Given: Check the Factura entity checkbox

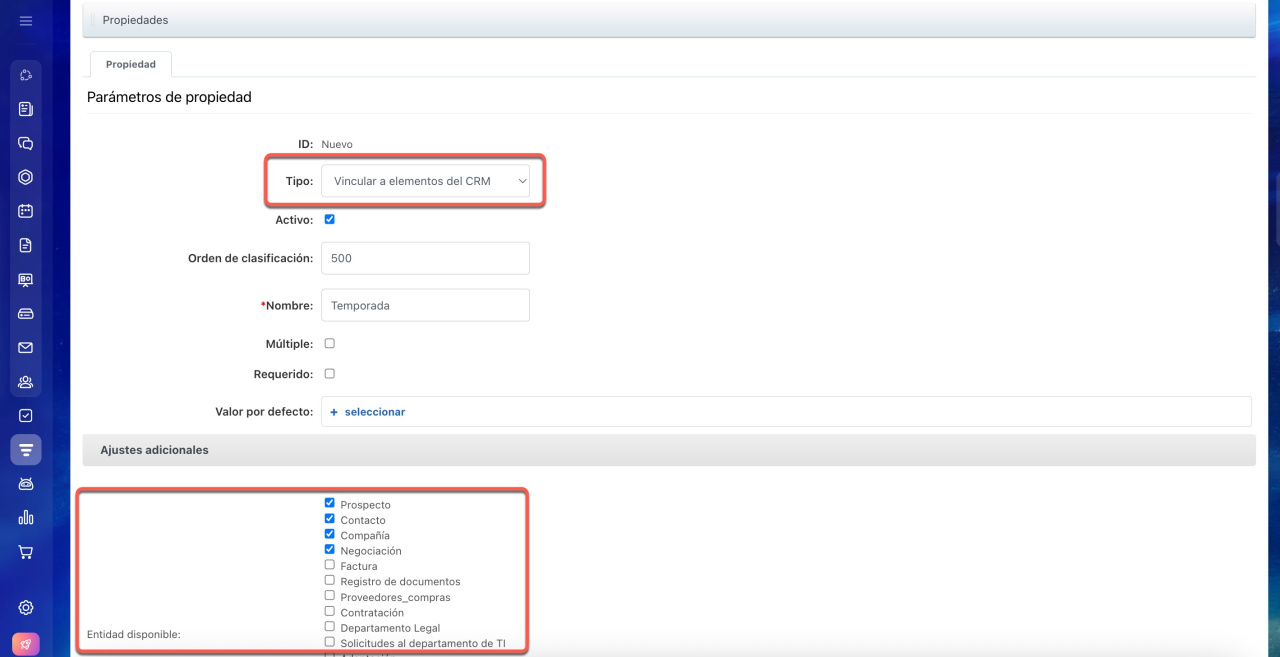Looking at the screenshot, I should [x=330, y=565].
